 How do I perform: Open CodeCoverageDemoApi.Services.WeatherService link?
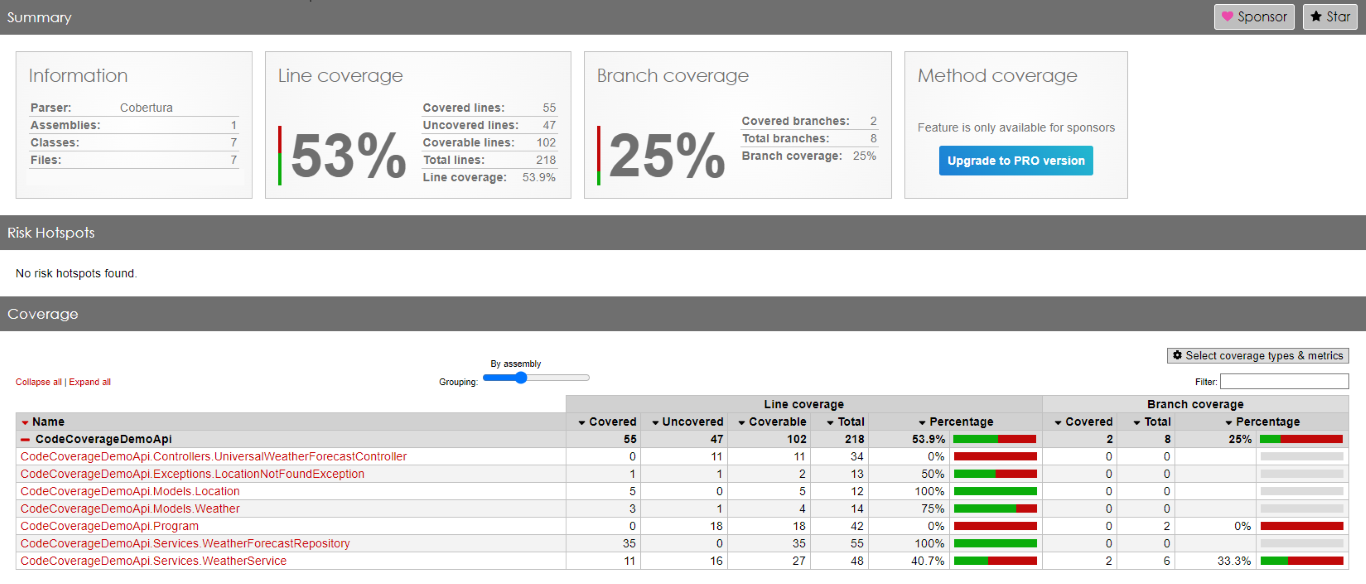[153, 561]
